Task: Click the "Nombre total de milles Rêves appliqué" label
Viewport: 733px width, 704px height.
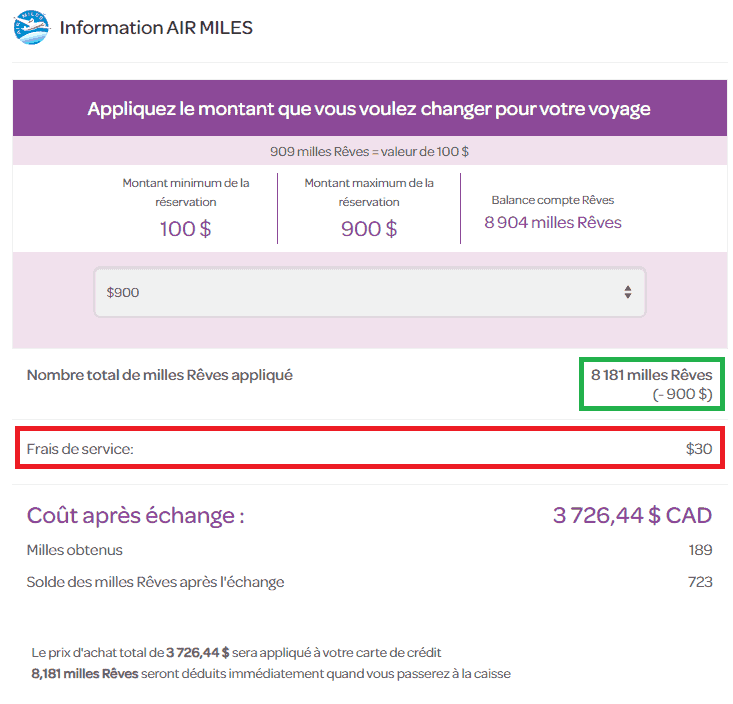Action: [x=160, y=375]
